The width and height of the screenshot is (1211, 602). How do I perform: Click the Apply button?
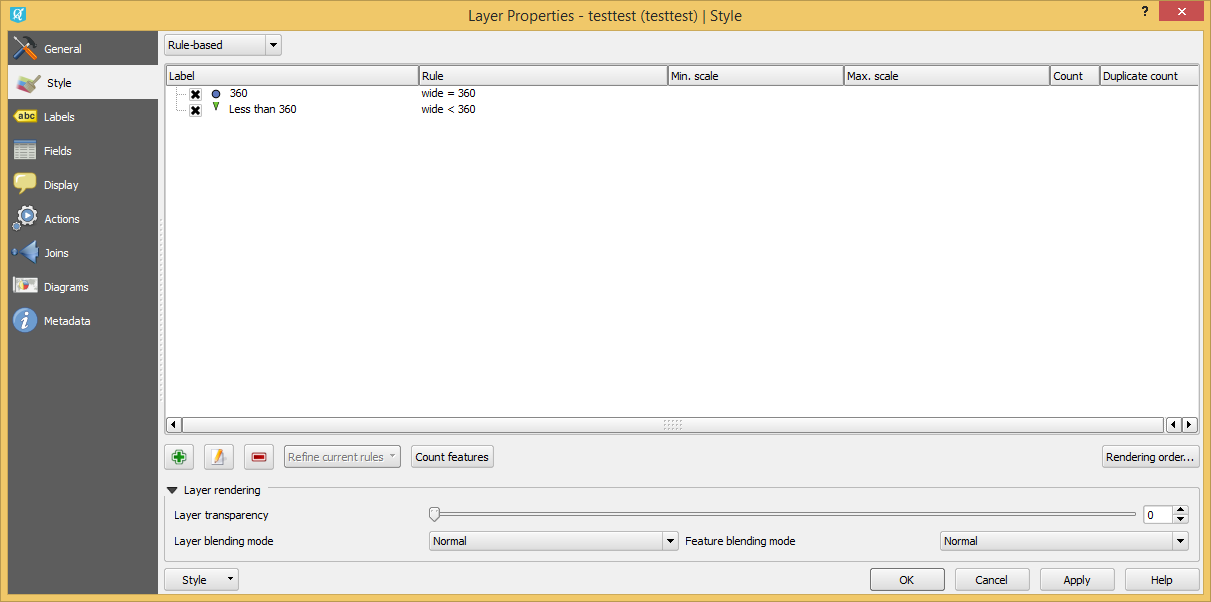pos(1077,580)
